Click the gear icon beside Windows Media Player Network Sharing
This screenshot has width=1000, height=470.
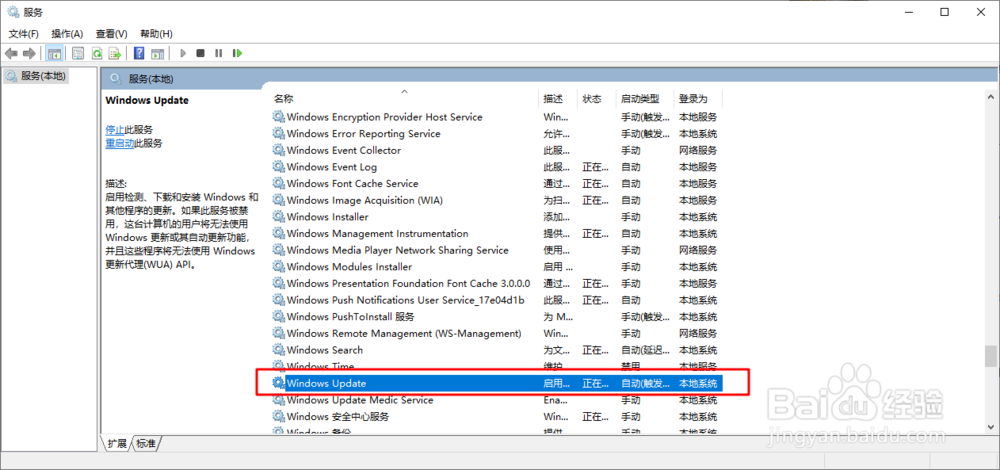pos(279,250)
